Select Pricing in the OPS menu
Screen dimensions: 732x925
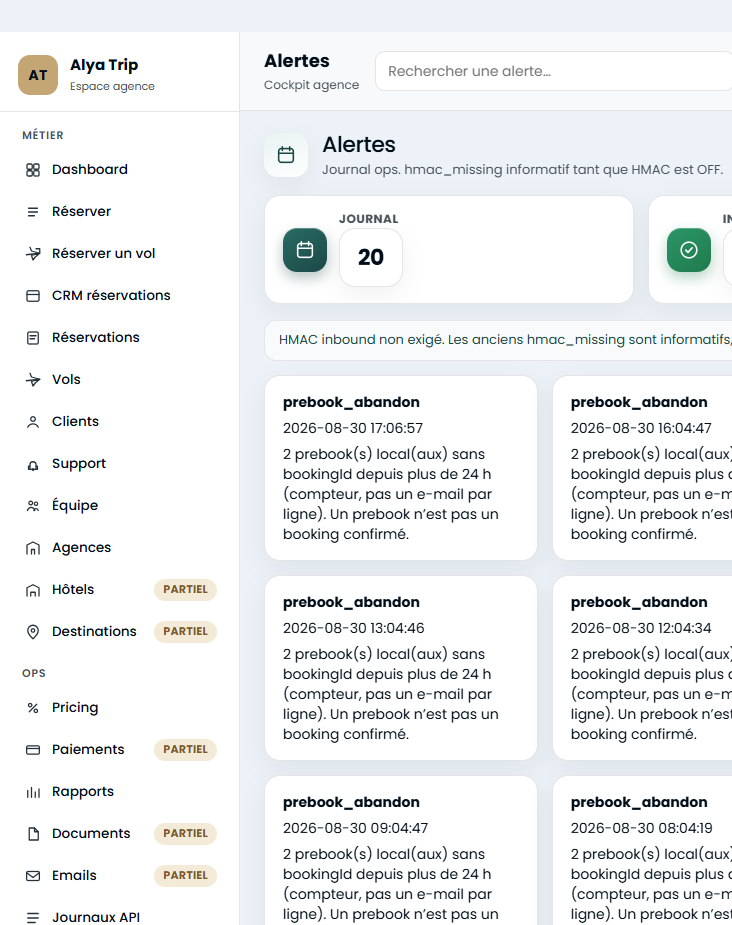pos(120,707)
